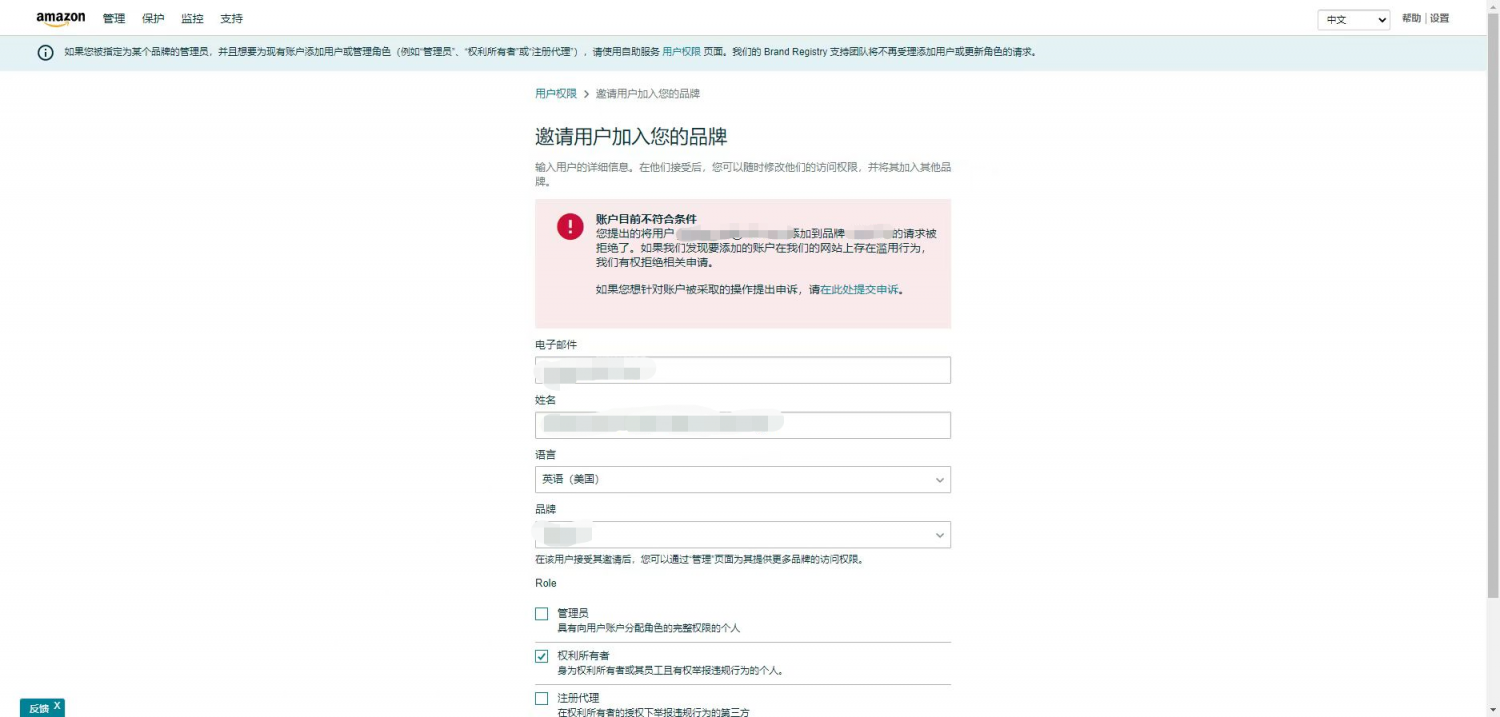
Task: Expand the 品牌 dropdown
Action: pos(743,535)
